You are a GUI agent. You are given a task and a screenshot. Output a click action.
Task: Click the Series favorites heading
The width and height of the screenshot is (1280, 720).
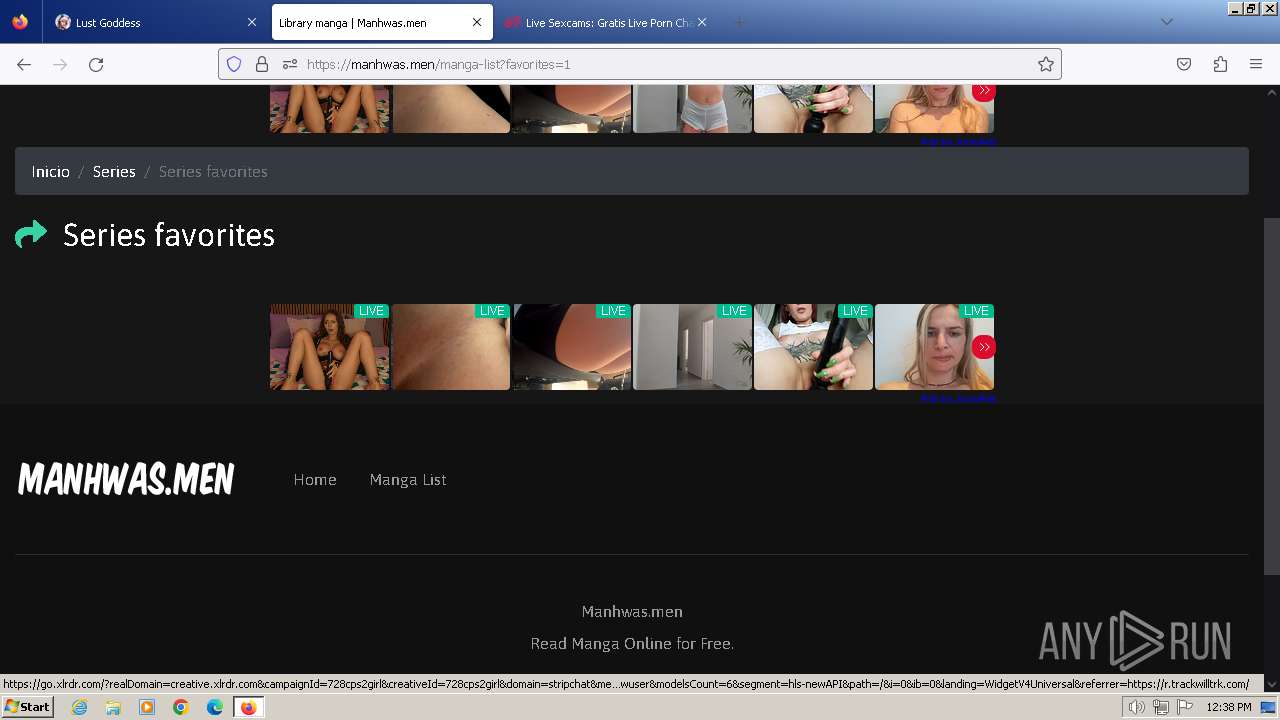[x=169, y=235]
